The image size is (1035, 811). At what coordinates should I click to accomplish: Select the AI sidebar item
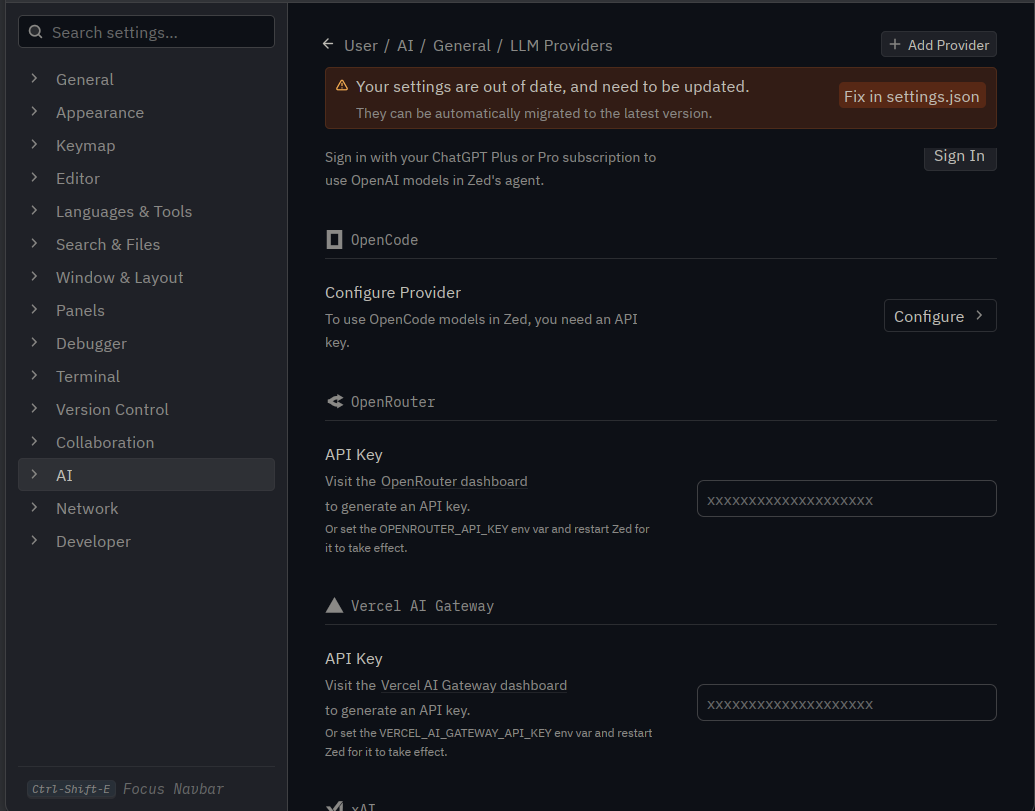point(146,474)
